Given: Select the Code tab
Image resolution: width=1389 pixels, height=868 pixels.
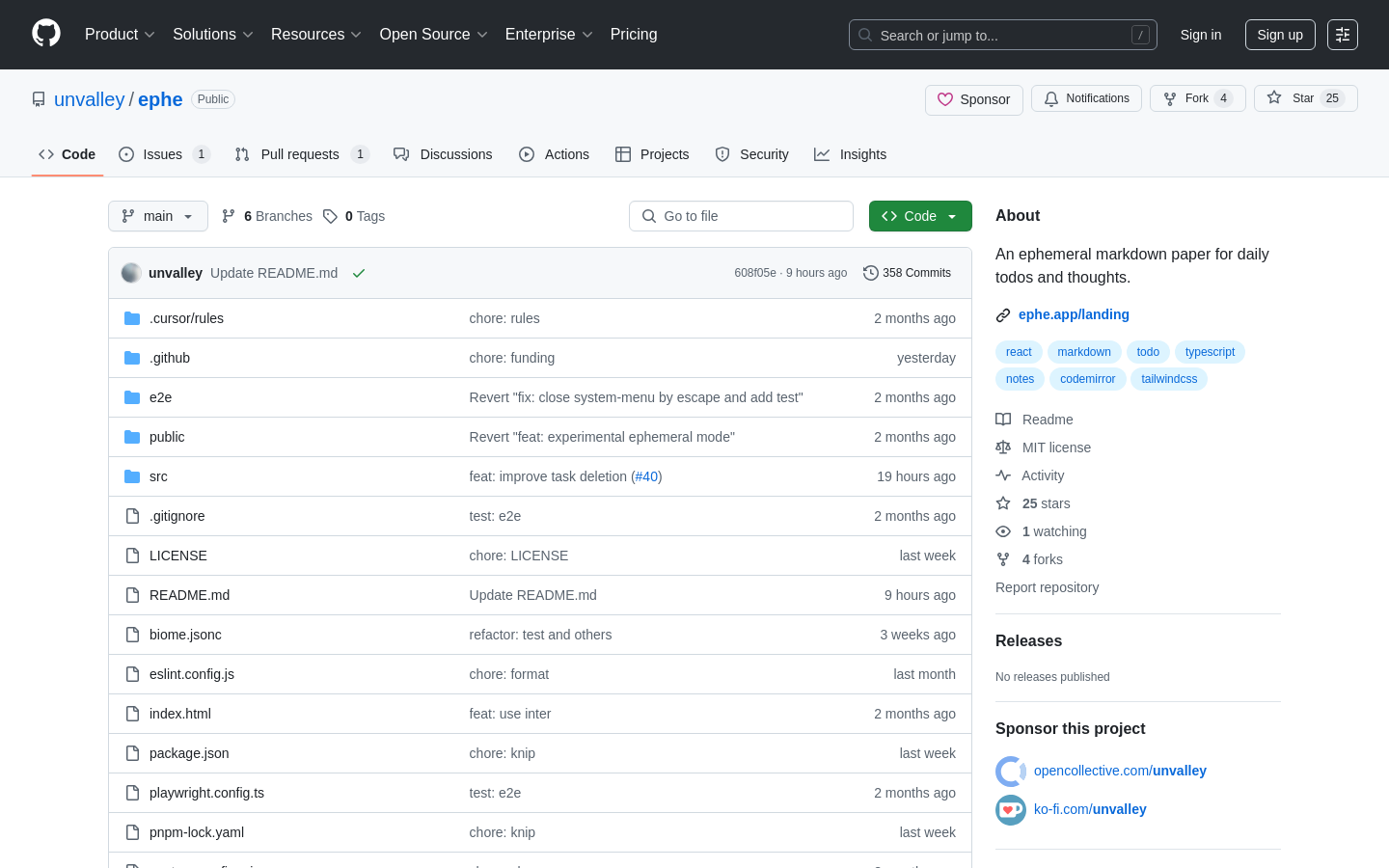Looking at the screenshot, I should 68,154.
